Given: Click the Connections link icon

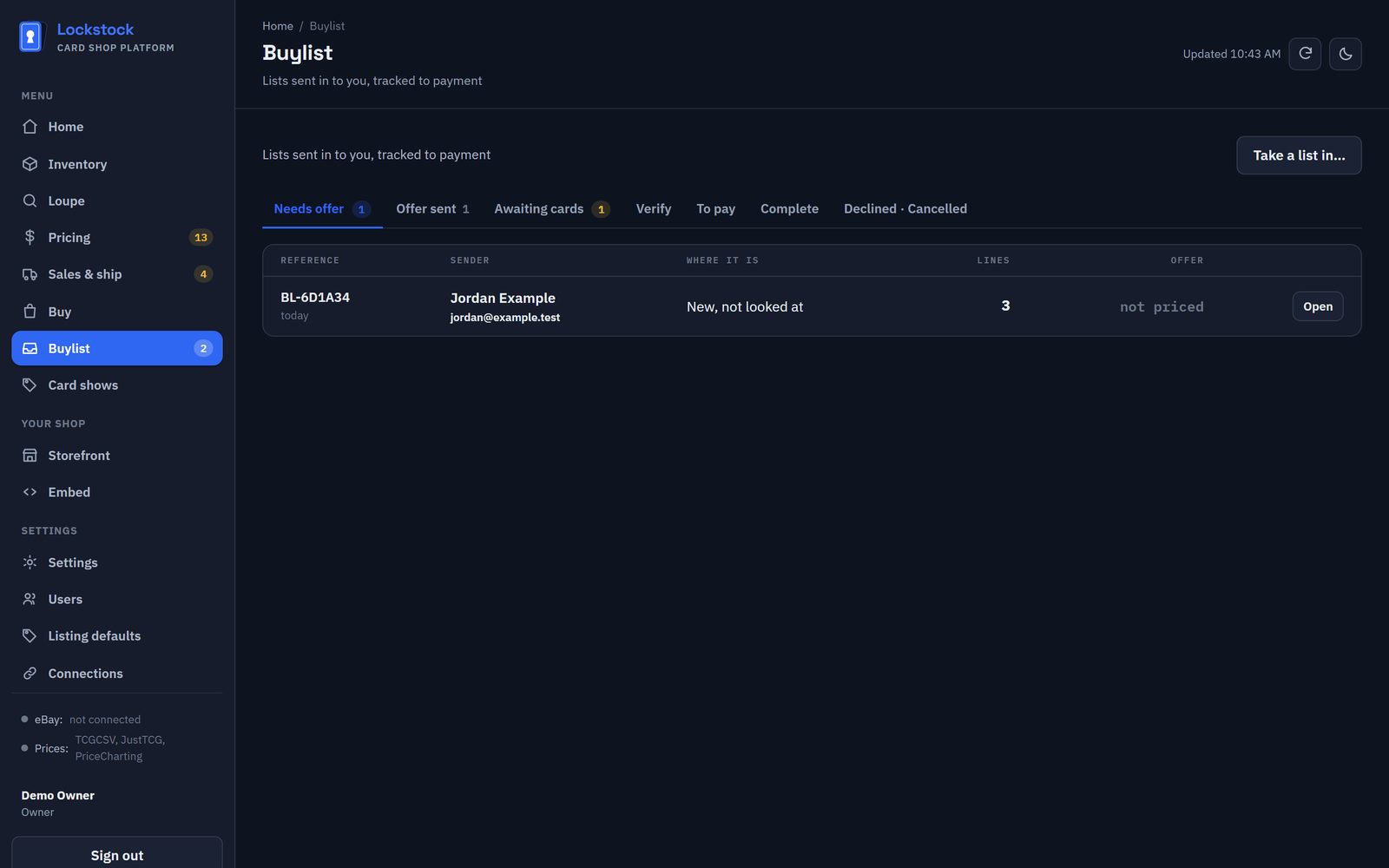Looking at the screenshot, I should pyautogui.click(x=30, y=674).
